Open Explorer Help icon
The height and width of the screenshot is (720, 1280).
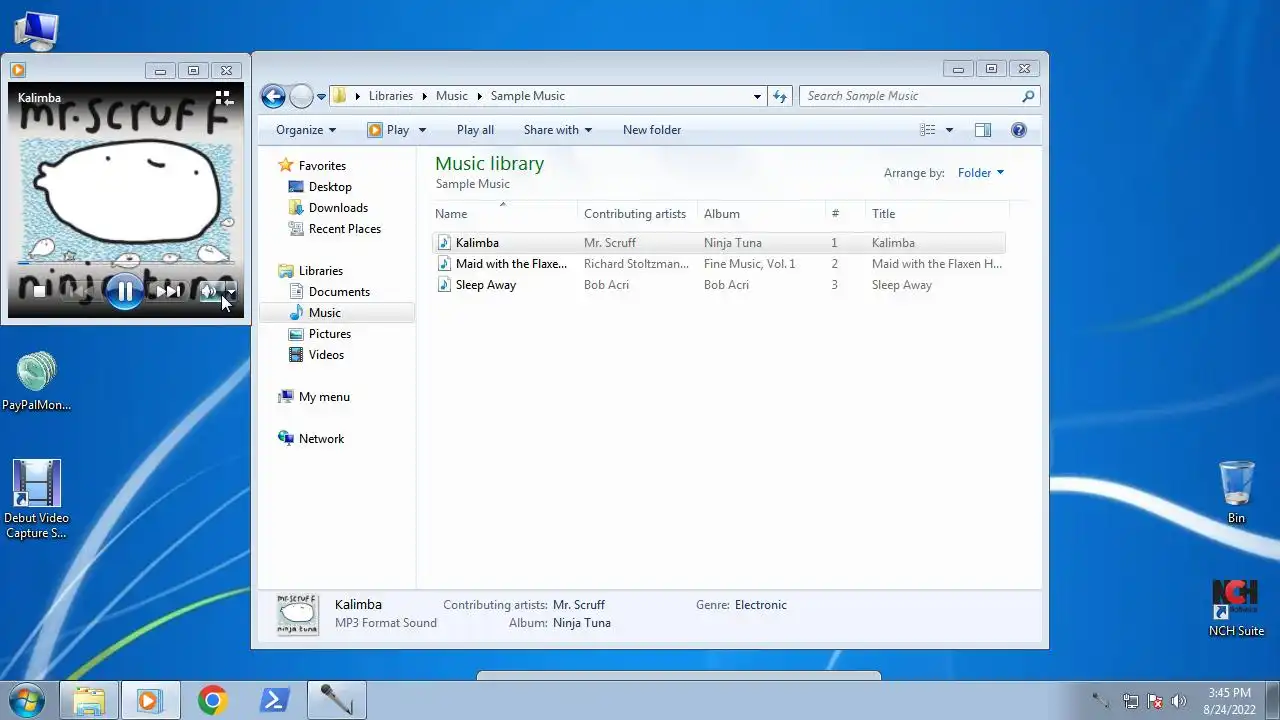point(1019,130)
